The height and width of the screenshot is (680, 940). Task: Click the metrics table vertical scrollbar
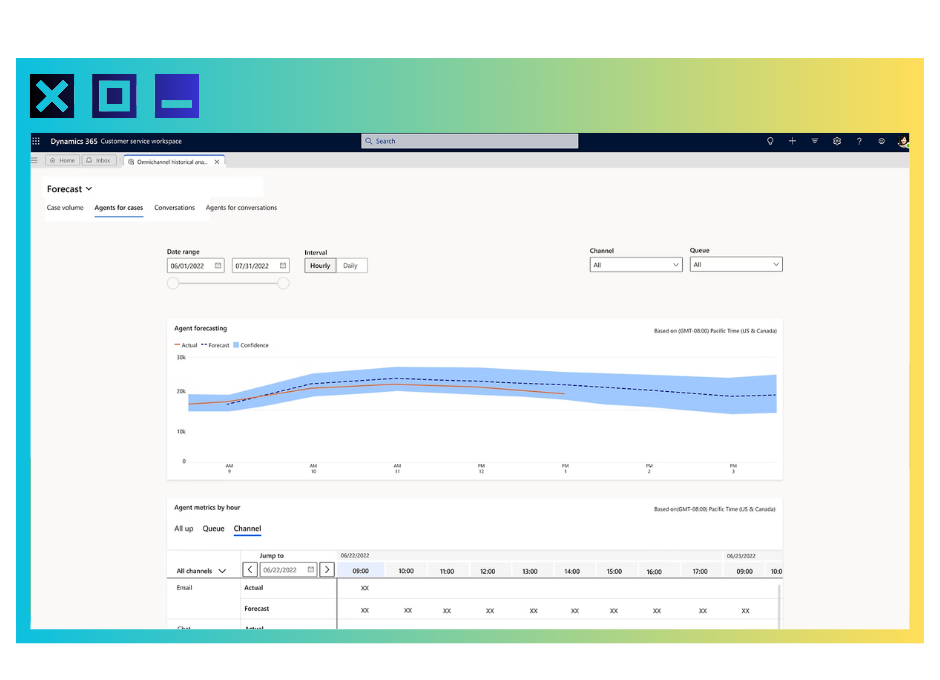[779, 606]
